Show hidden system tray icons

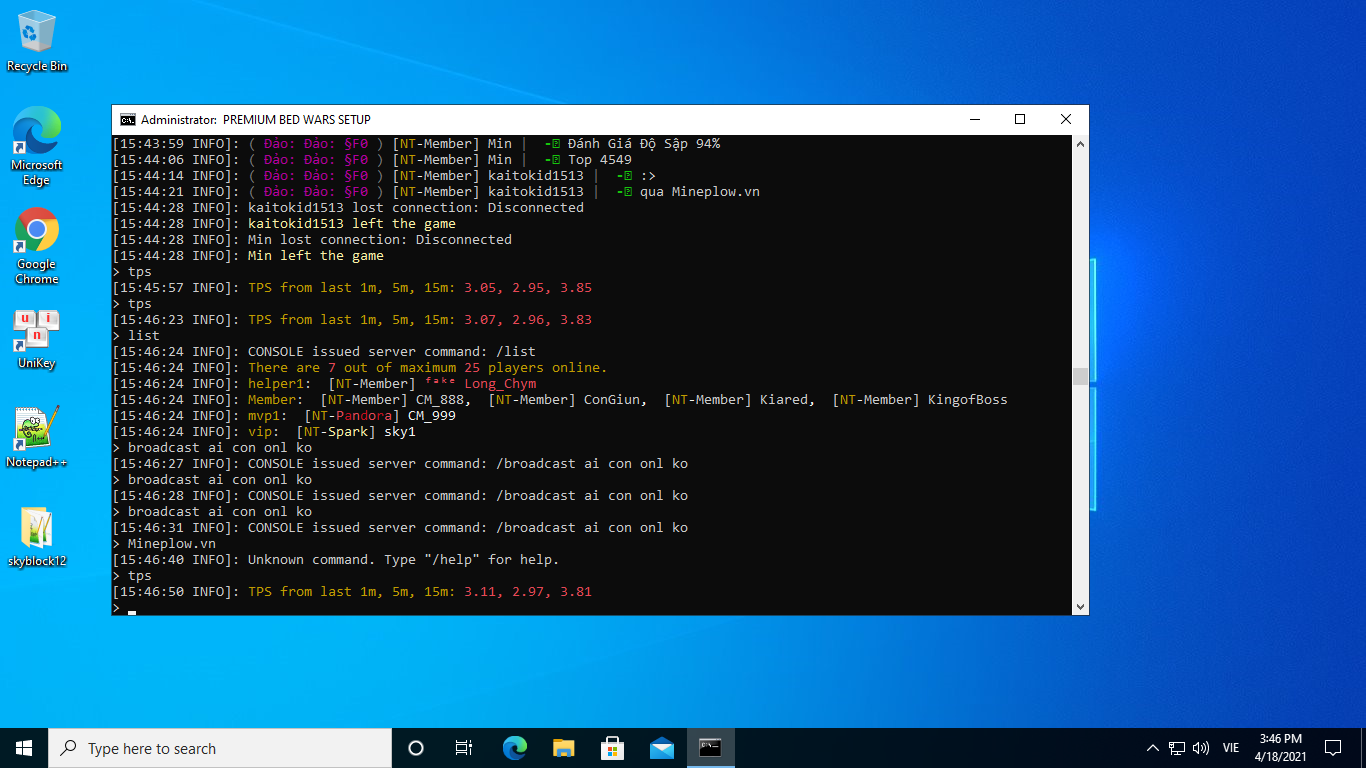[x=1152, y=748]
